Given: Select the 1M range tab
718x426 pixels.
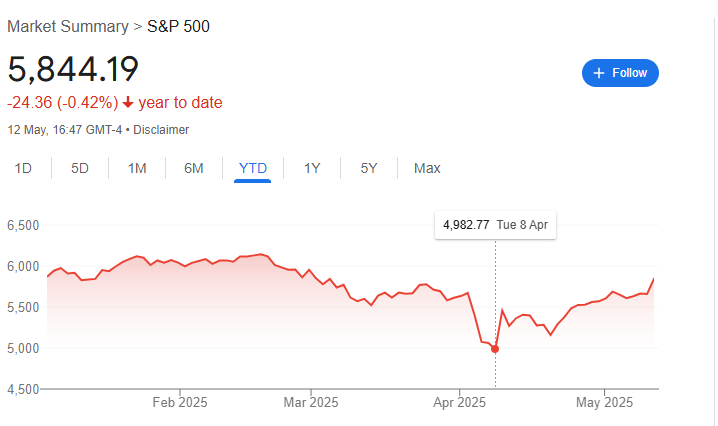Looking at the screenshot, I should [137, 168].
